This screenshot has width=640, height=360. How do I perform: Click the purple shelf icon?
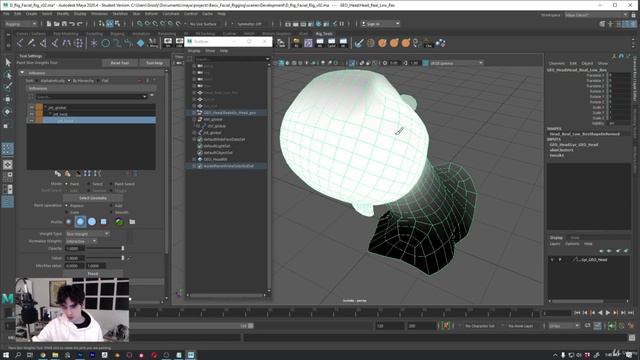[308, 43]
